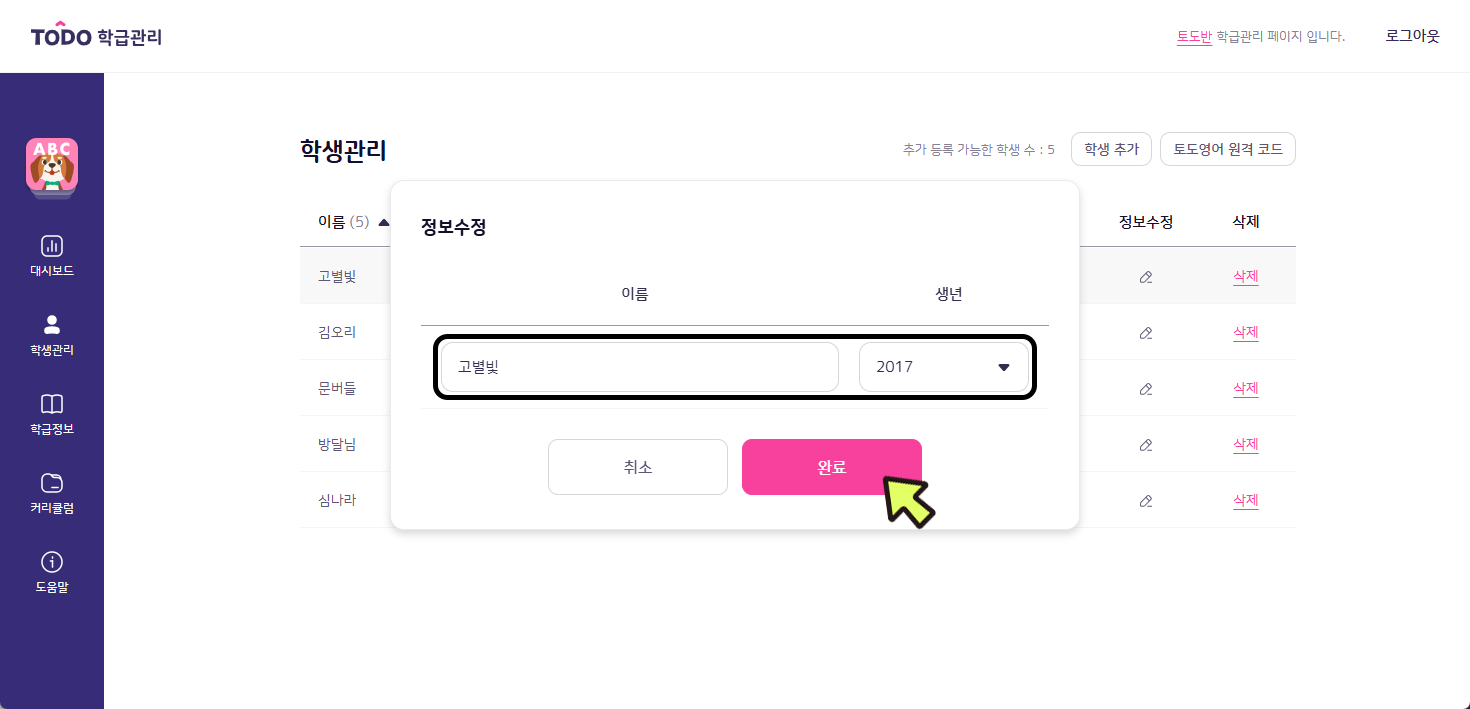Click the 로그아웃 link
Viewport: 1470px width, 709px height.
1412,36
